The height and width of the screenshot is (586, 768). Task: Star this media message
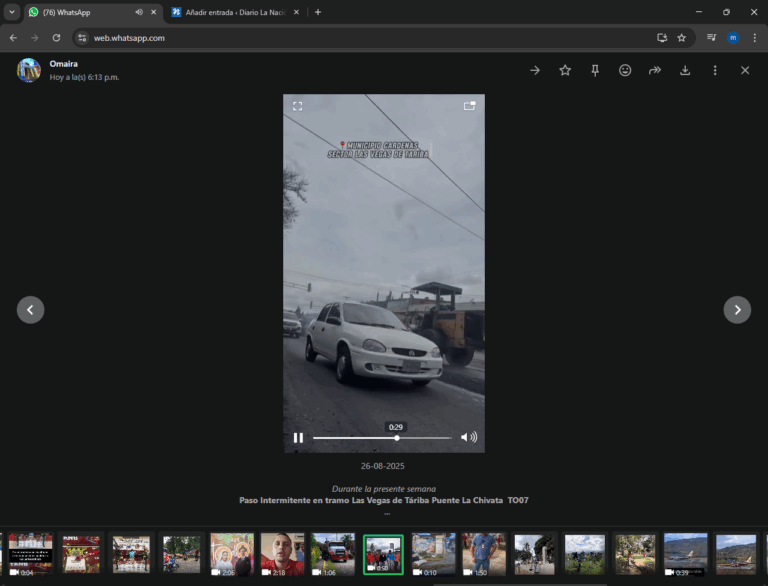[x=565, y=70]
